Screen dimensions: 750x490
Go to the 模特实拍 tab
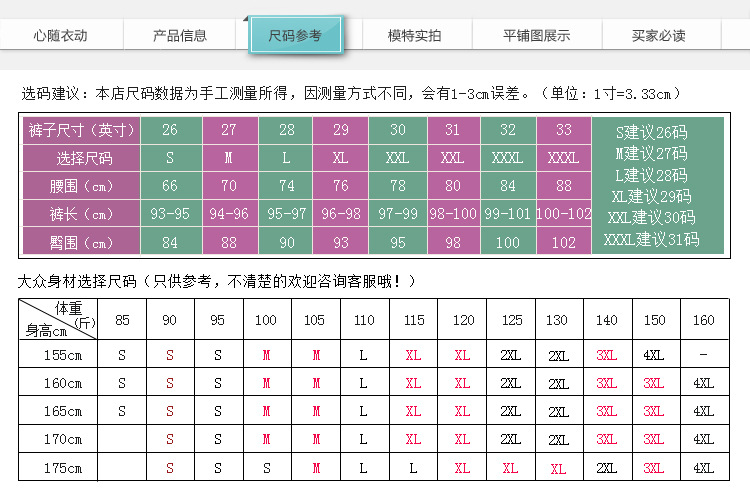point(415,35)
